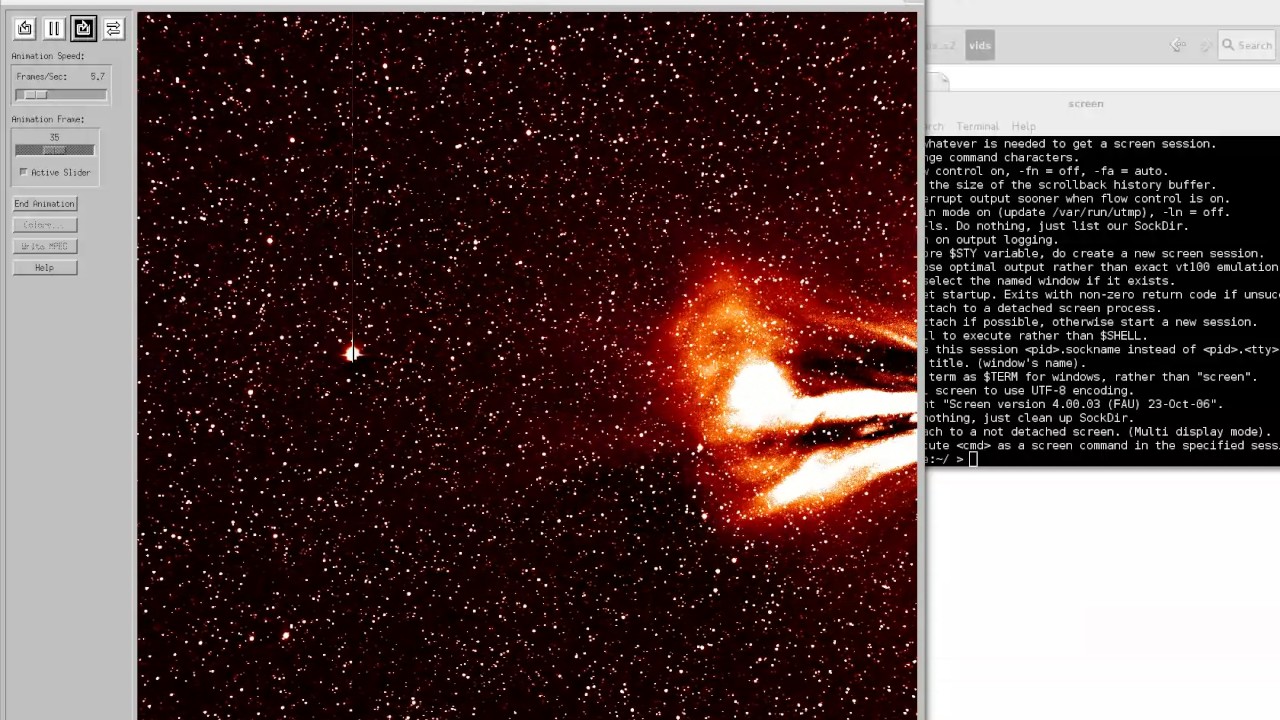Click the 'screen' terminal window title
This screenshot has width=1280, height=720.
1085,103
